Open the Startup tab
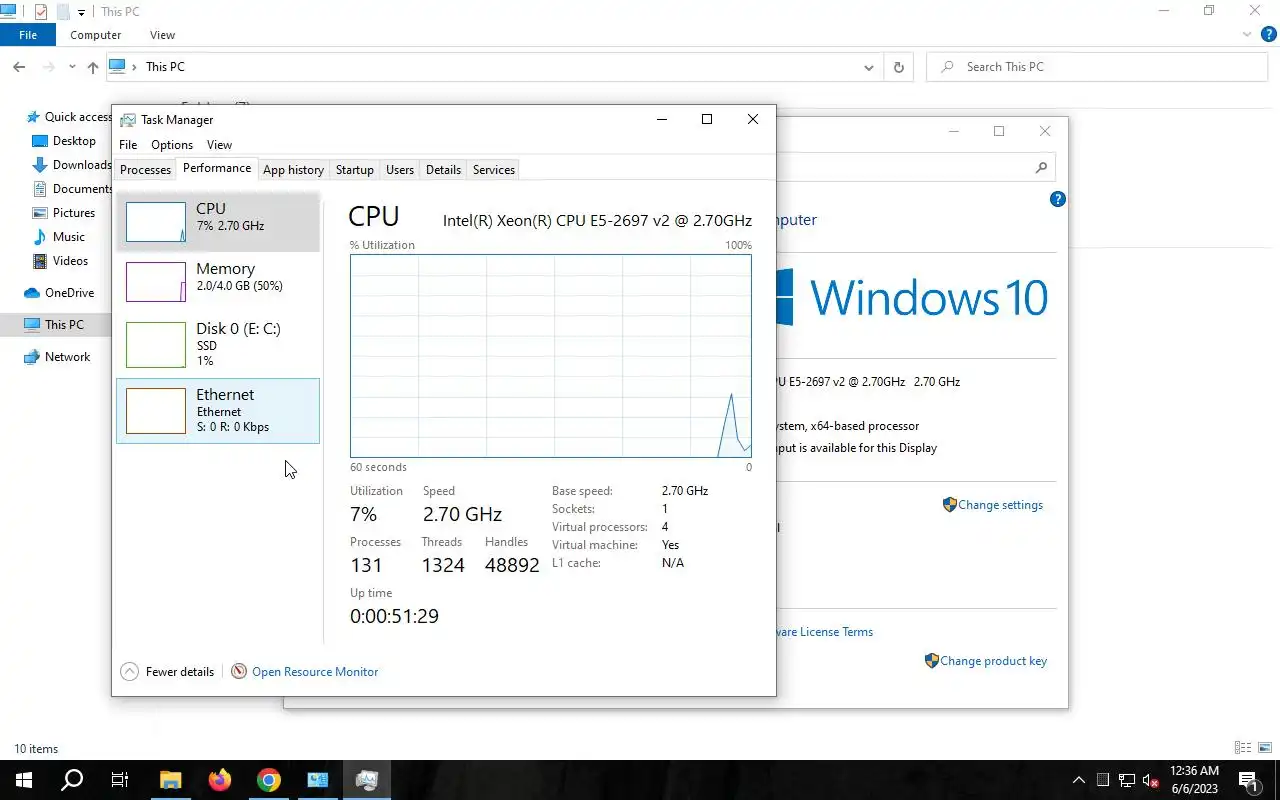1280x800 pixels. tap(354, 170)
